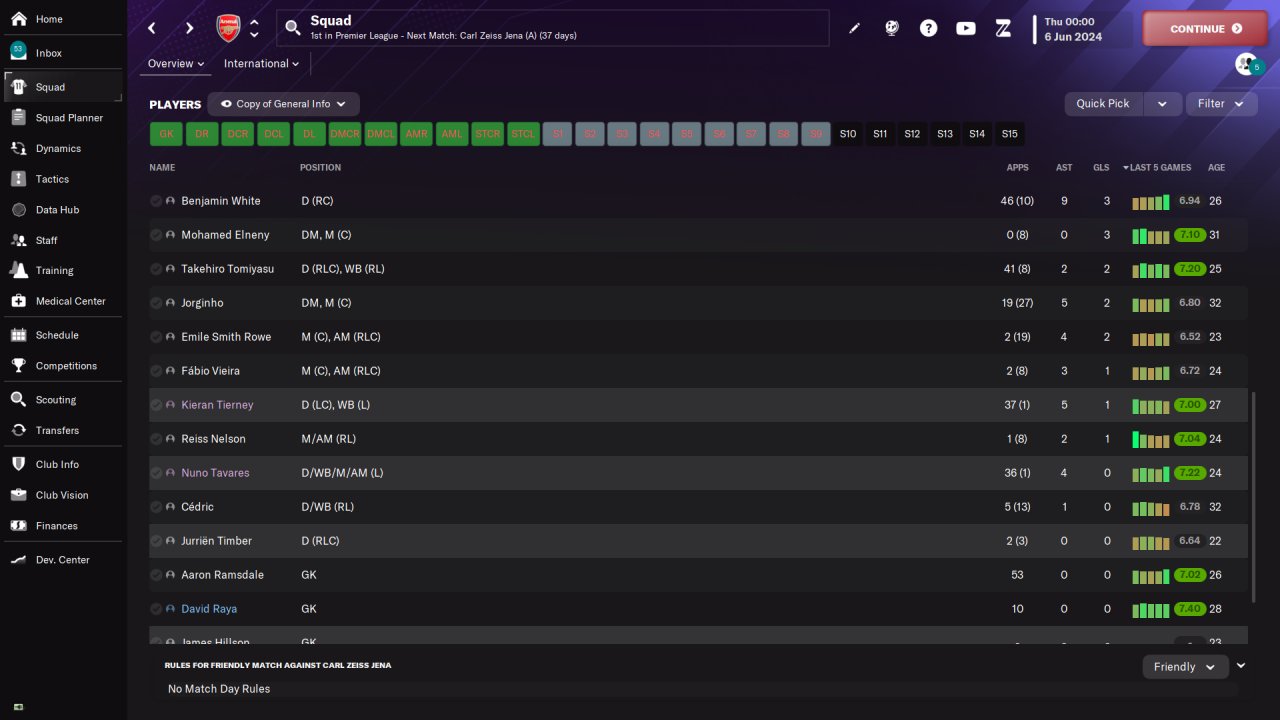
Task: Select the S10 substitute slot
Action: pyautogui.click(x=848, y=134)
